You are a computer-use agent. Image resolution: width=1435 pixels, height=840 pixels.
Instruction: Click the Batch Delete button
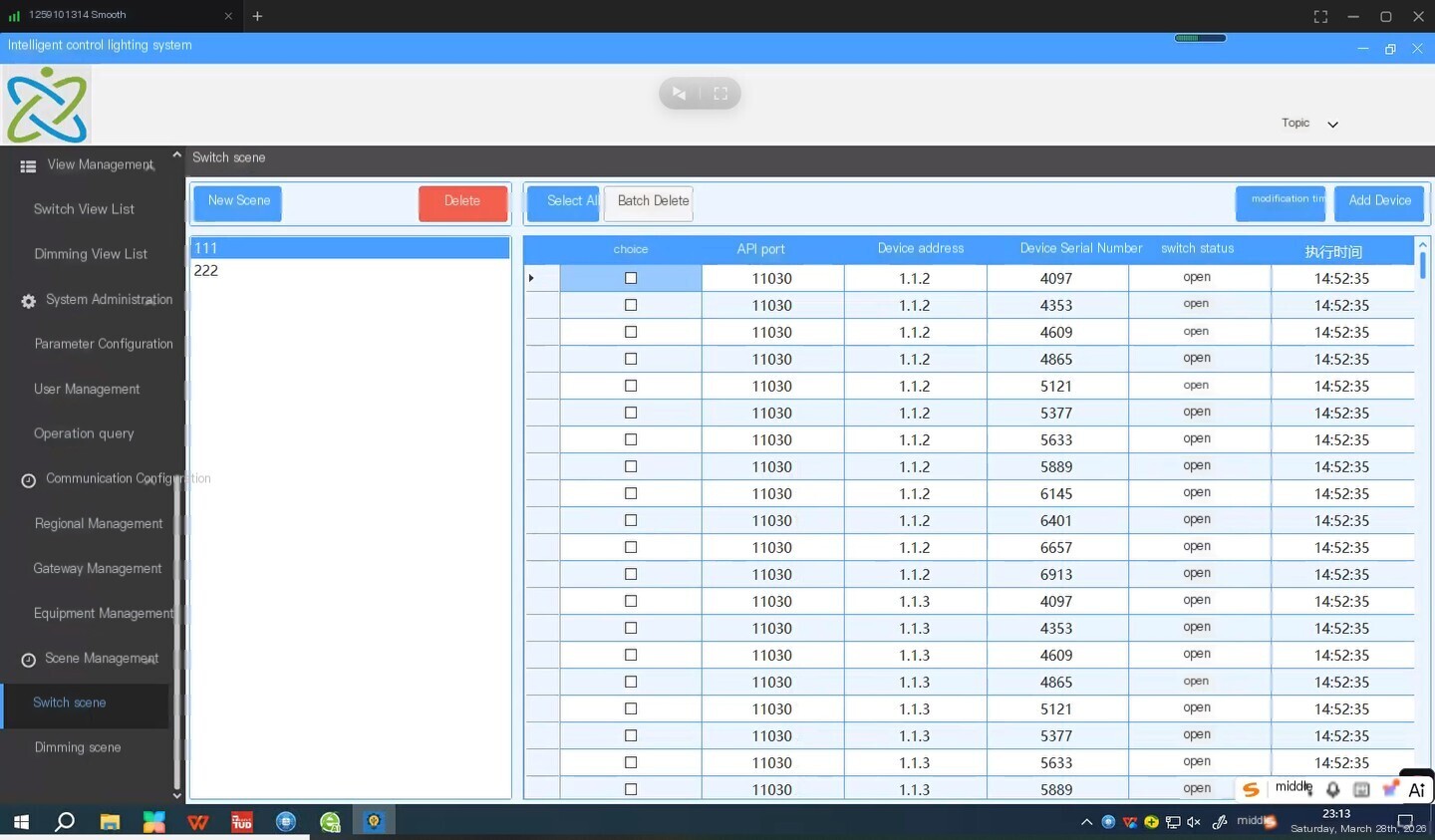(649, 202)
